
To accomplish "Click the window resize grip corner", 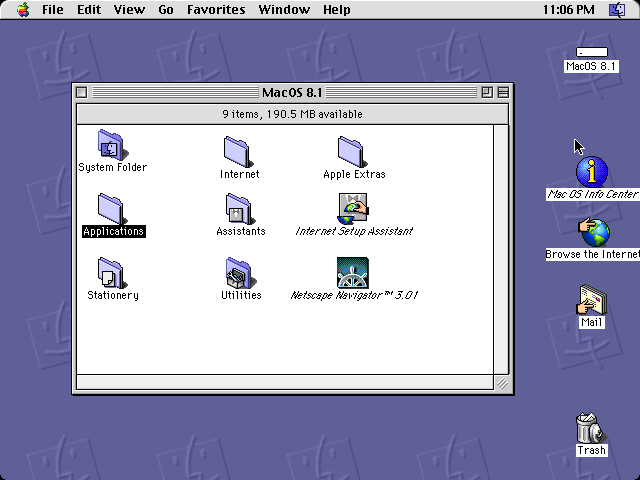I will click(502, 383).
